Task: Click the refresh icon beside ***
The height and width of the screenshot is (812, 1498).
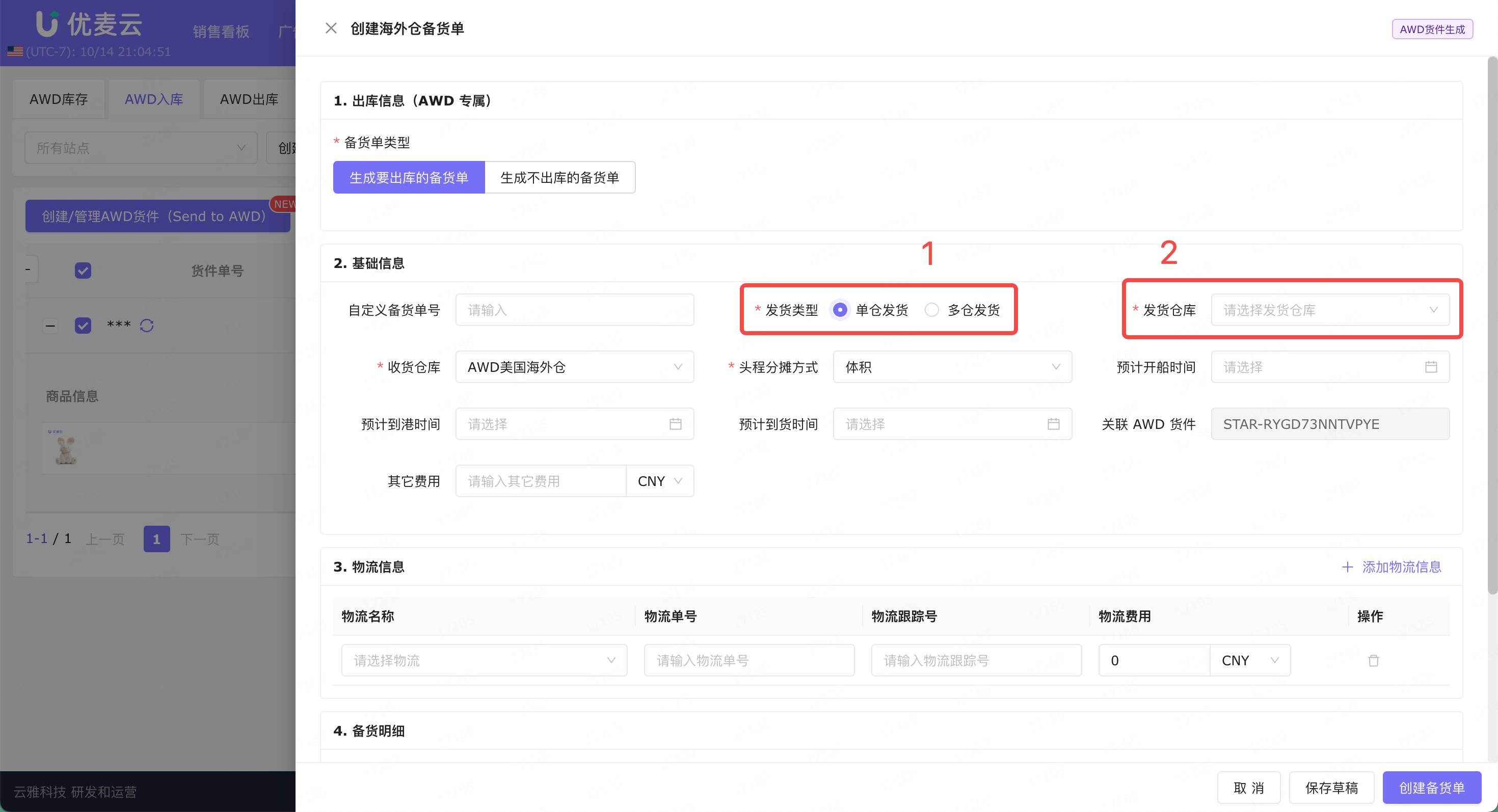Action: (147, 326)
